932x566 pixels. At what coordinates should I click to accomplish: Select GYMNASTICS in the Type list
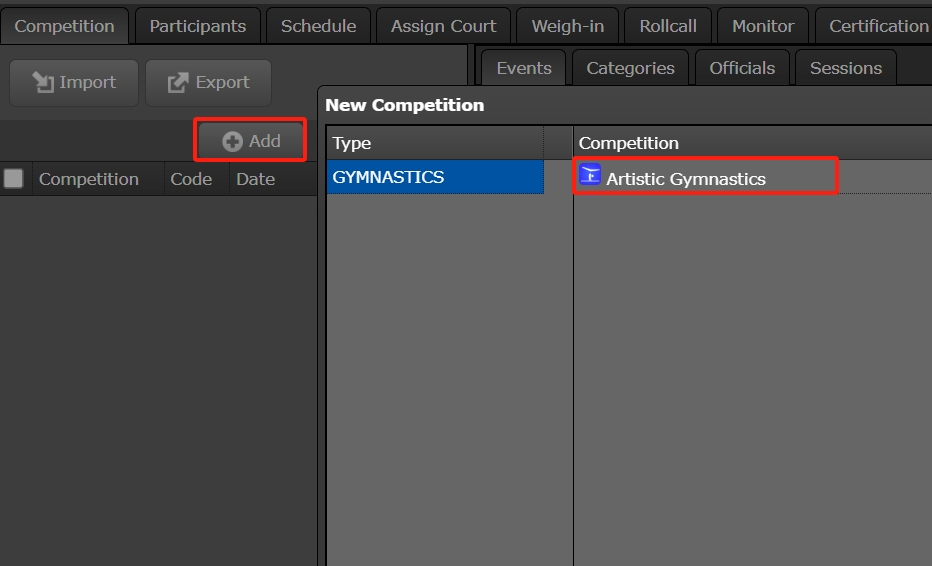pyautogui.click(x=389, y=177)
